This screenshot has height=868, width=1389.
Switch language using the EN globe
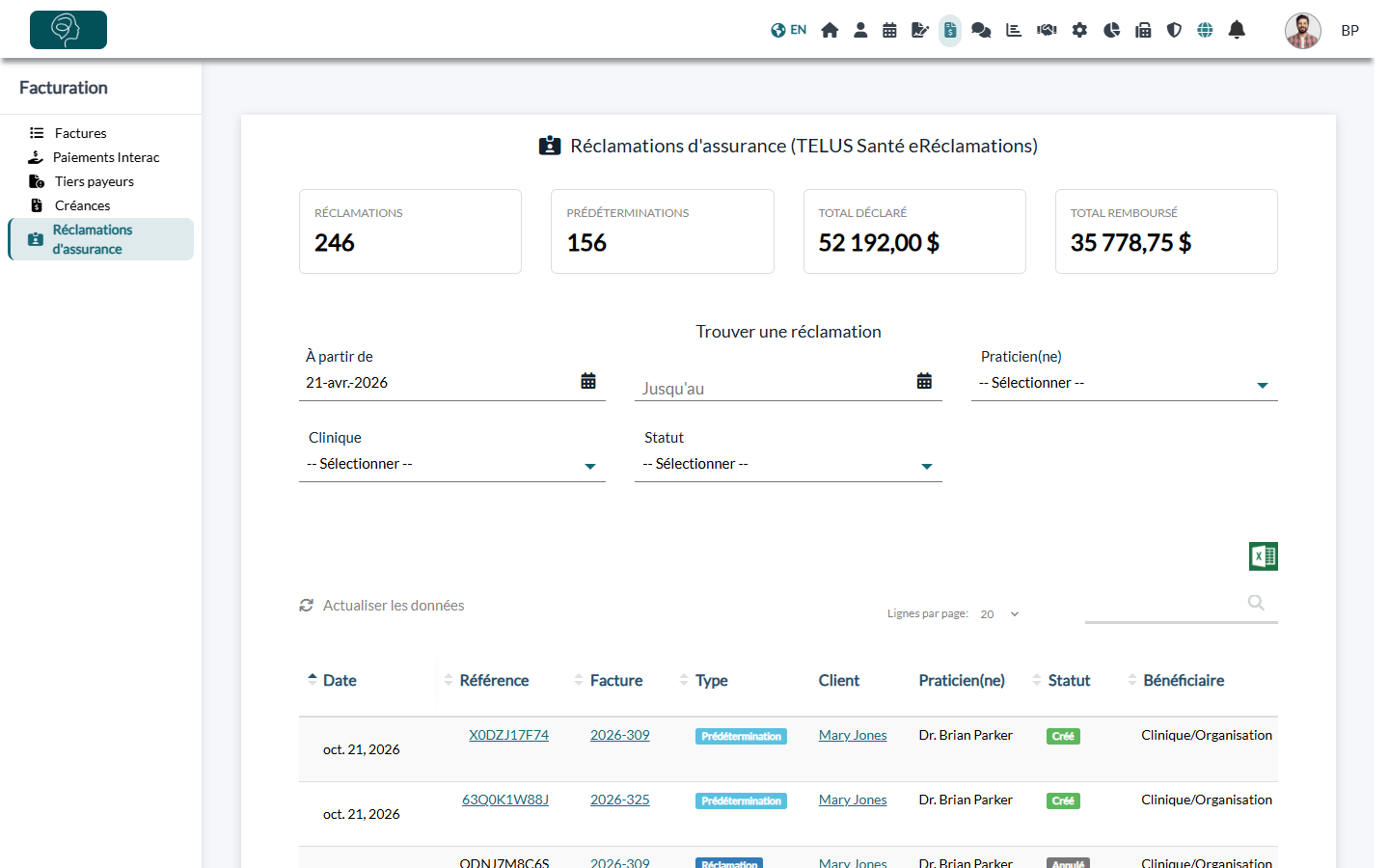pos(788,30)
